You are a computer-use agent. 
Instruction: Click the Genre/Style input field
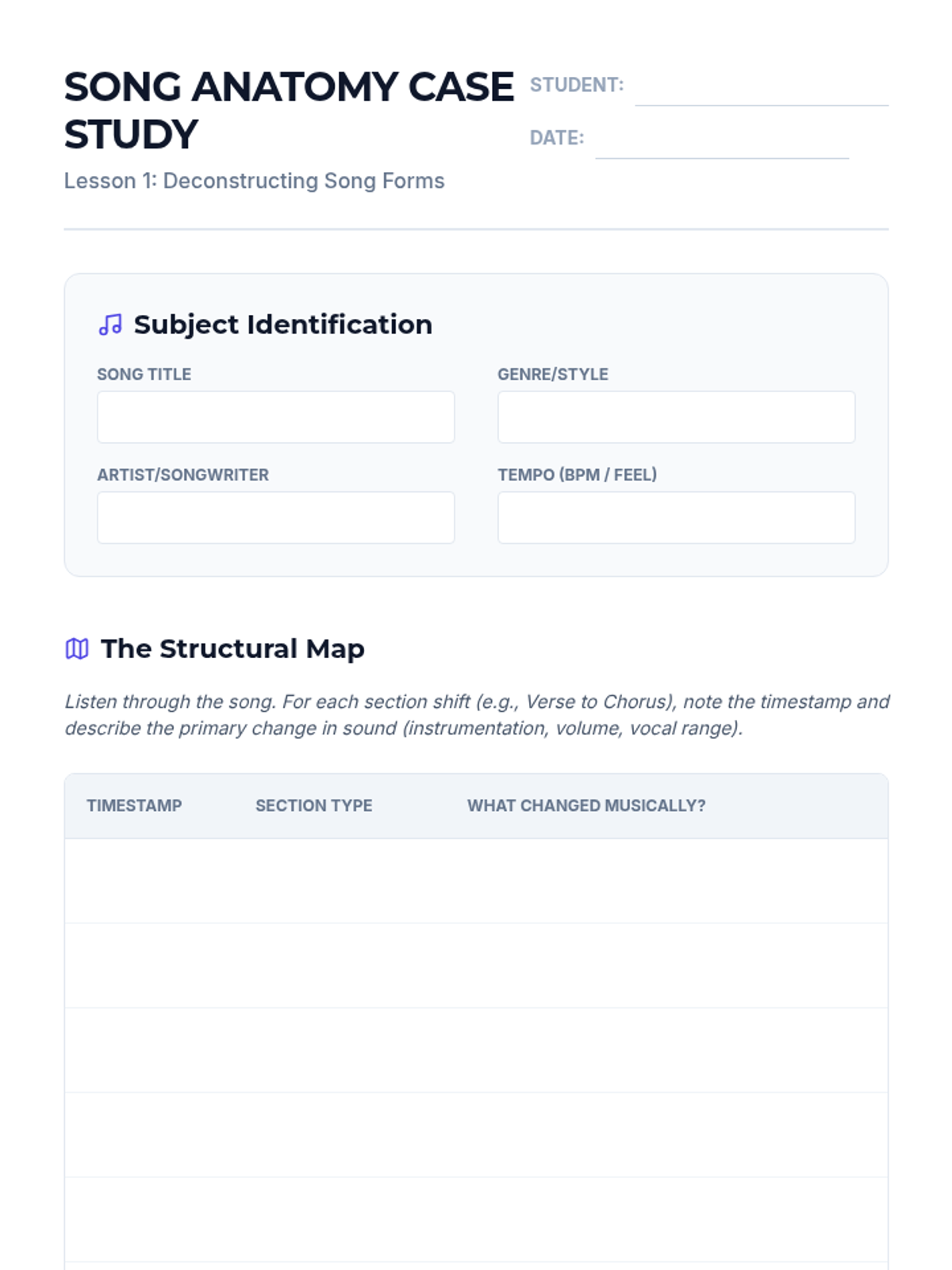pyautogui.click(x=676, y=417)
